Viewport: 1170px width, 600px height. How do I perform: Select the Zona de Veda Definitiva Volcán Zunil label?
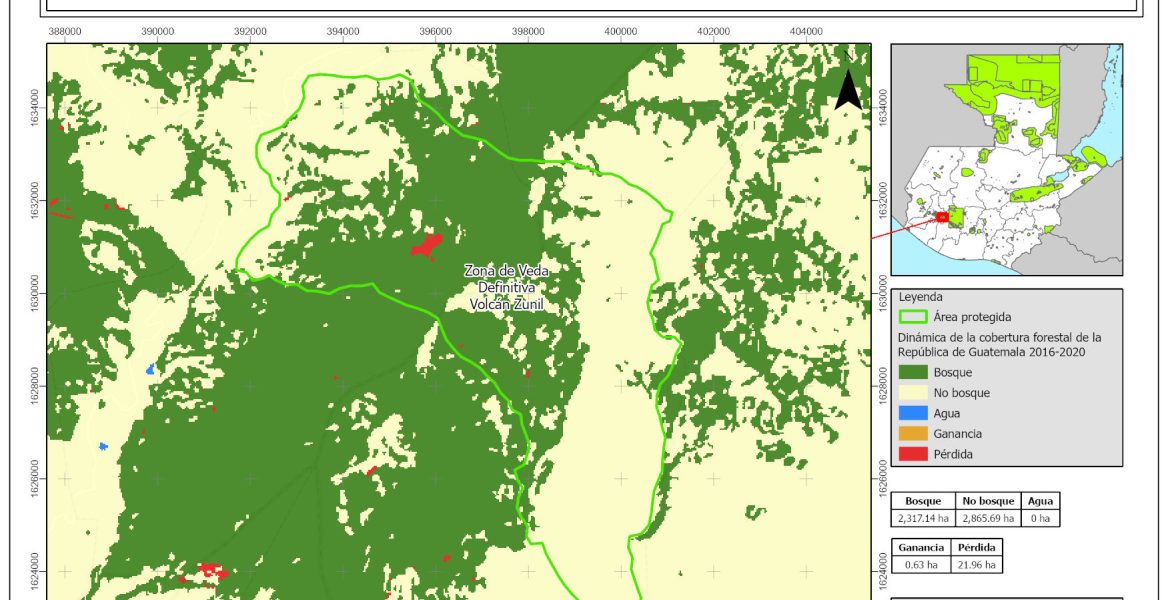click(x=506, y=288)
